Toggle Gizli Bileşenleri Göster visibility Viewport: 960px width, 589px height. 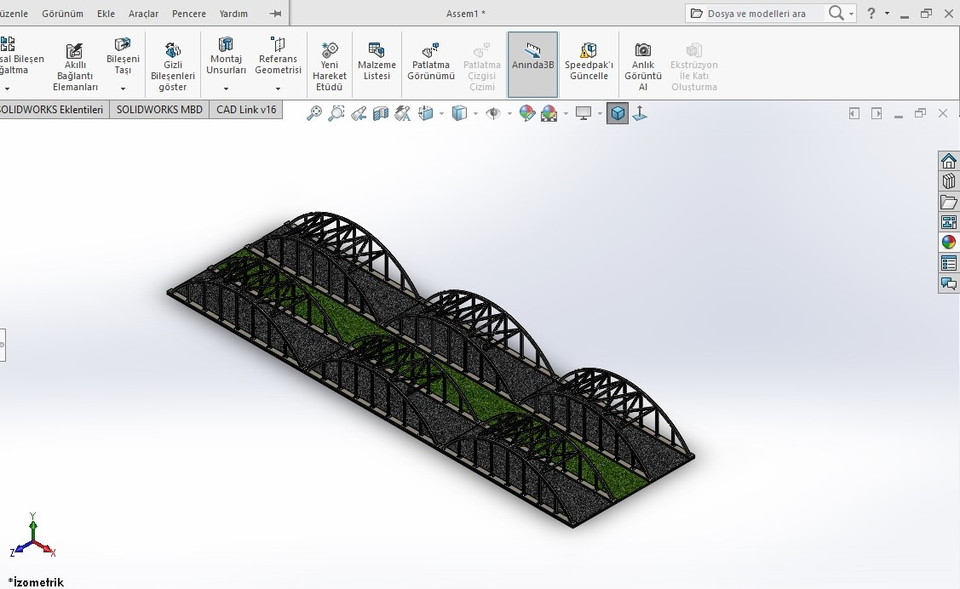click(171, 64)
